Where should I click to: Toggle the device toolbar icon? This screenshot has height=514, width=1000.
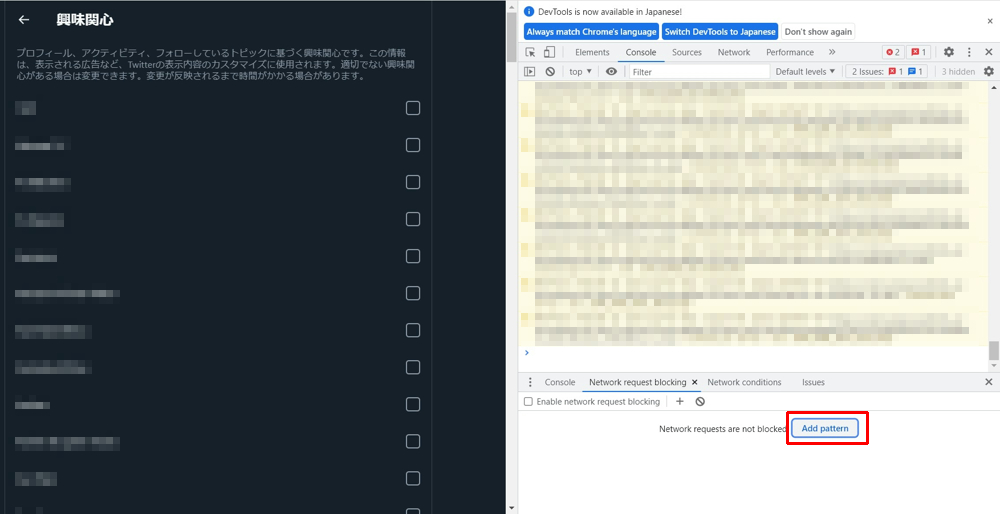549,52
